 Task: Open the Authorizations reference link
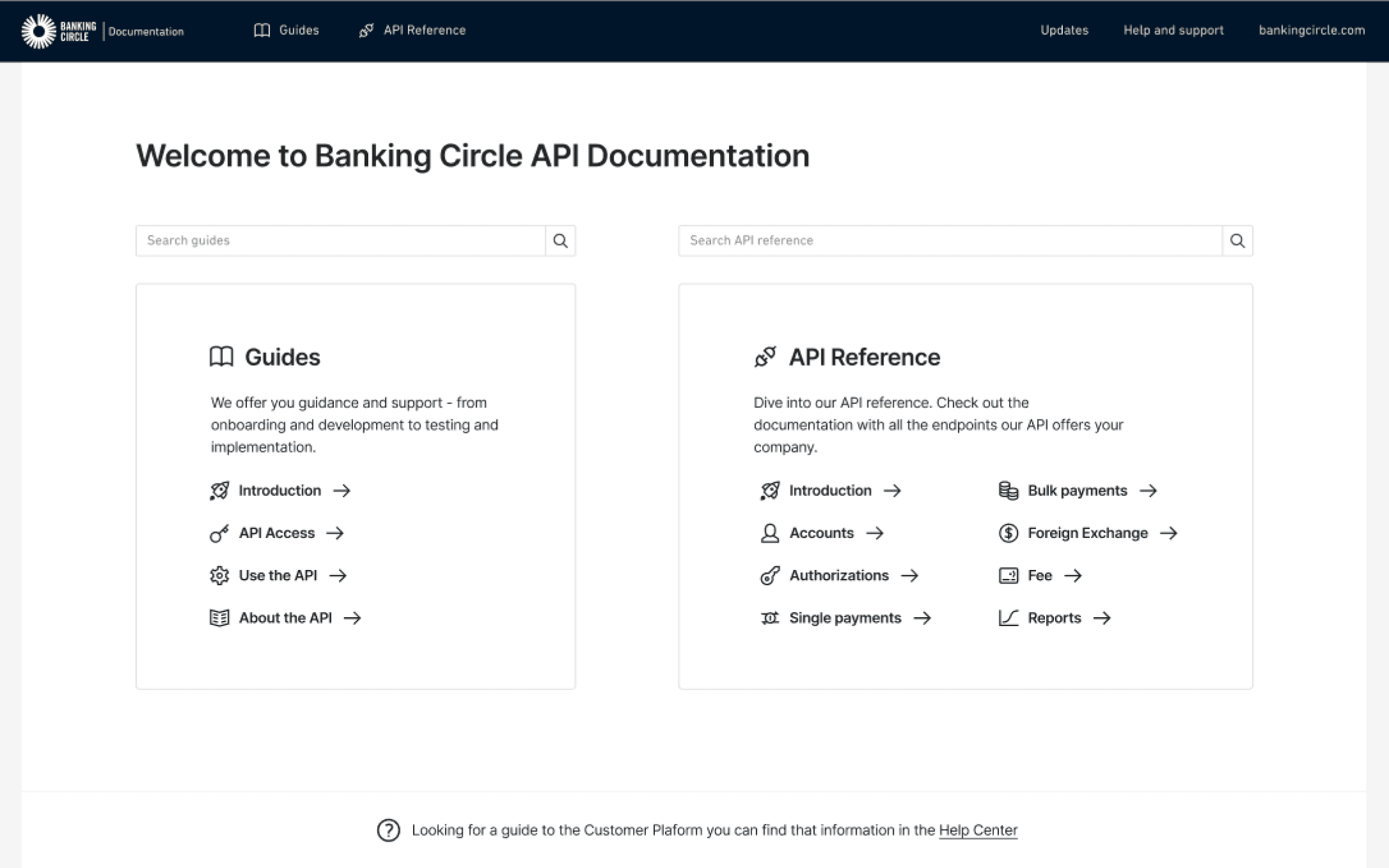tap(838, 576)
